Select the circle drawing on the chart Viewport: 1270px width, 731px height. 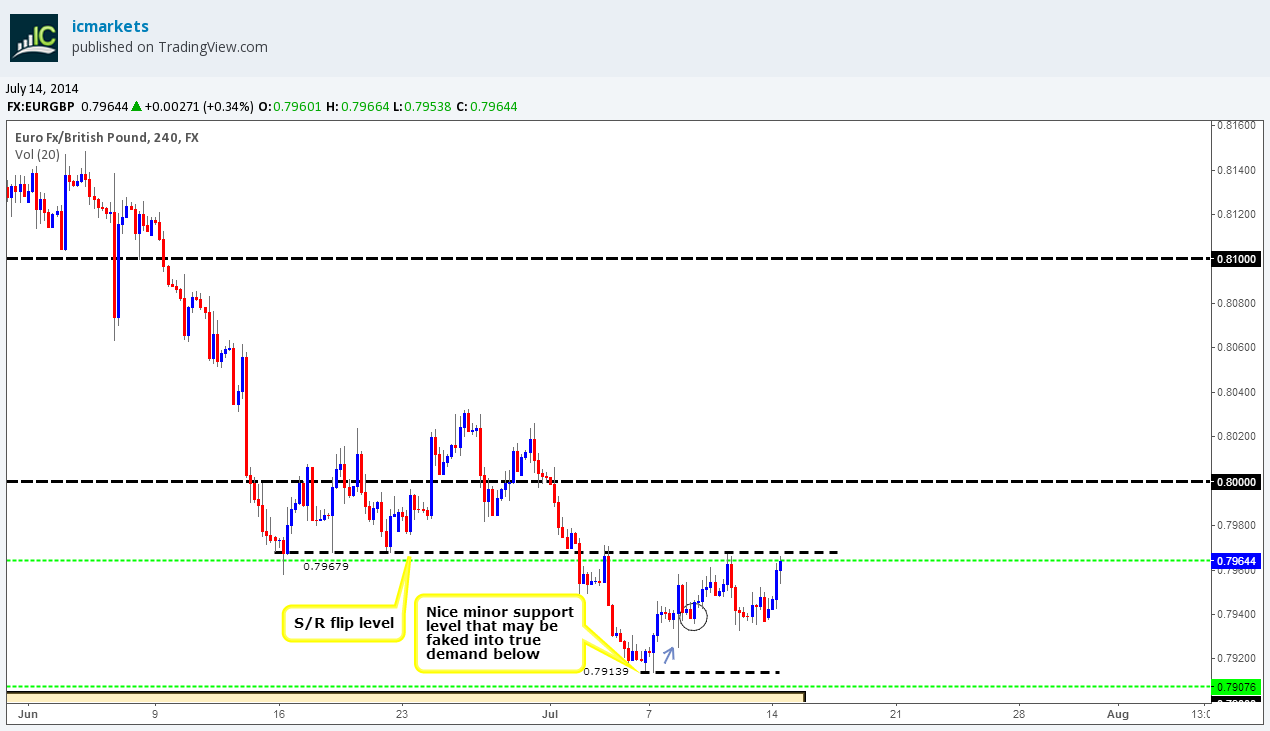[693, 615]
